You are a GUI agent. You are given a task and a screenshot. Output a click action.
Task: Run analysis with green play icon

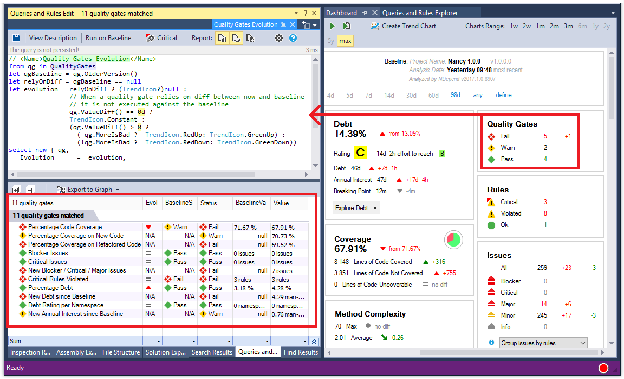332,26
